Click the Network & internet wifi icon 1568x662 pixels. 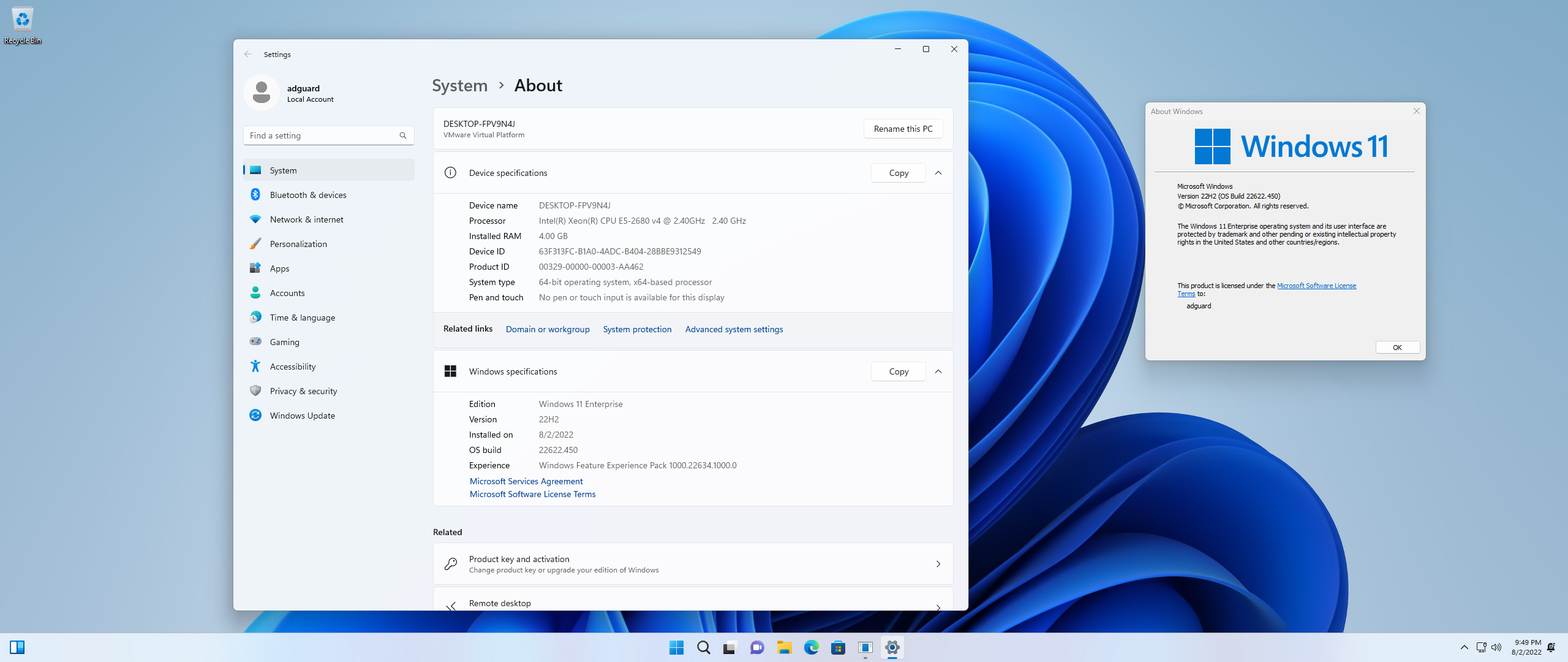tap(255, 219)
